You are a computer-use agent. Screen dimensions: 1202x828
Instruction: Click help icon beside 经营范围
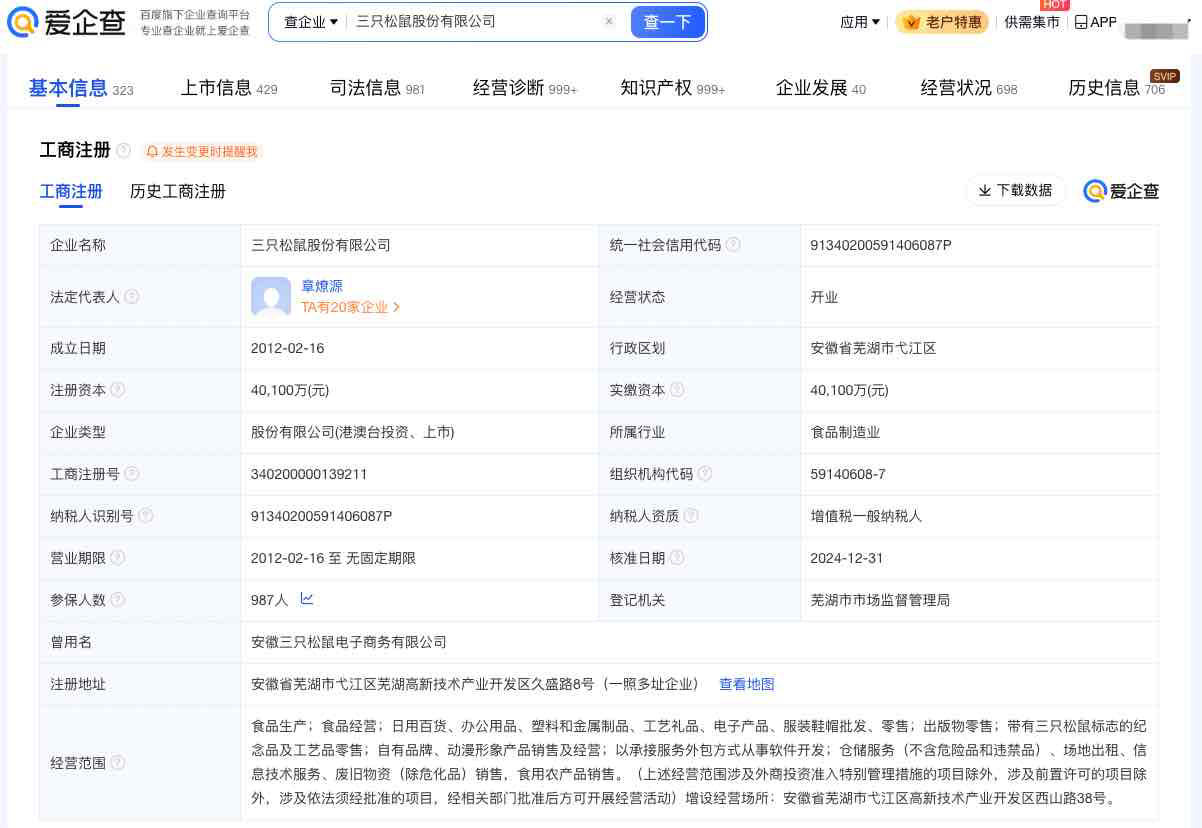117,763
